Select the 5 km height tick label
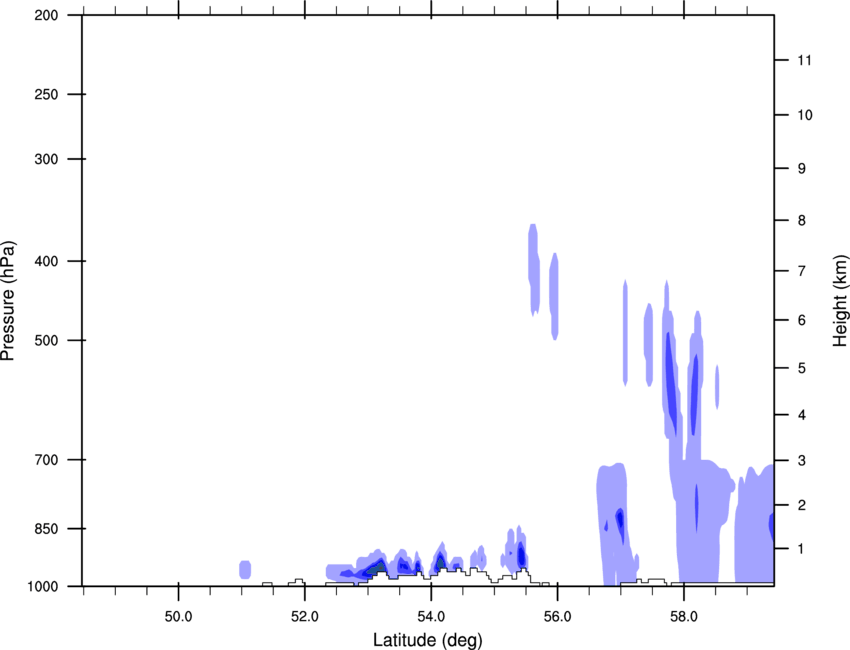Viewport: 850px width, 650px height. coord(802,368)
